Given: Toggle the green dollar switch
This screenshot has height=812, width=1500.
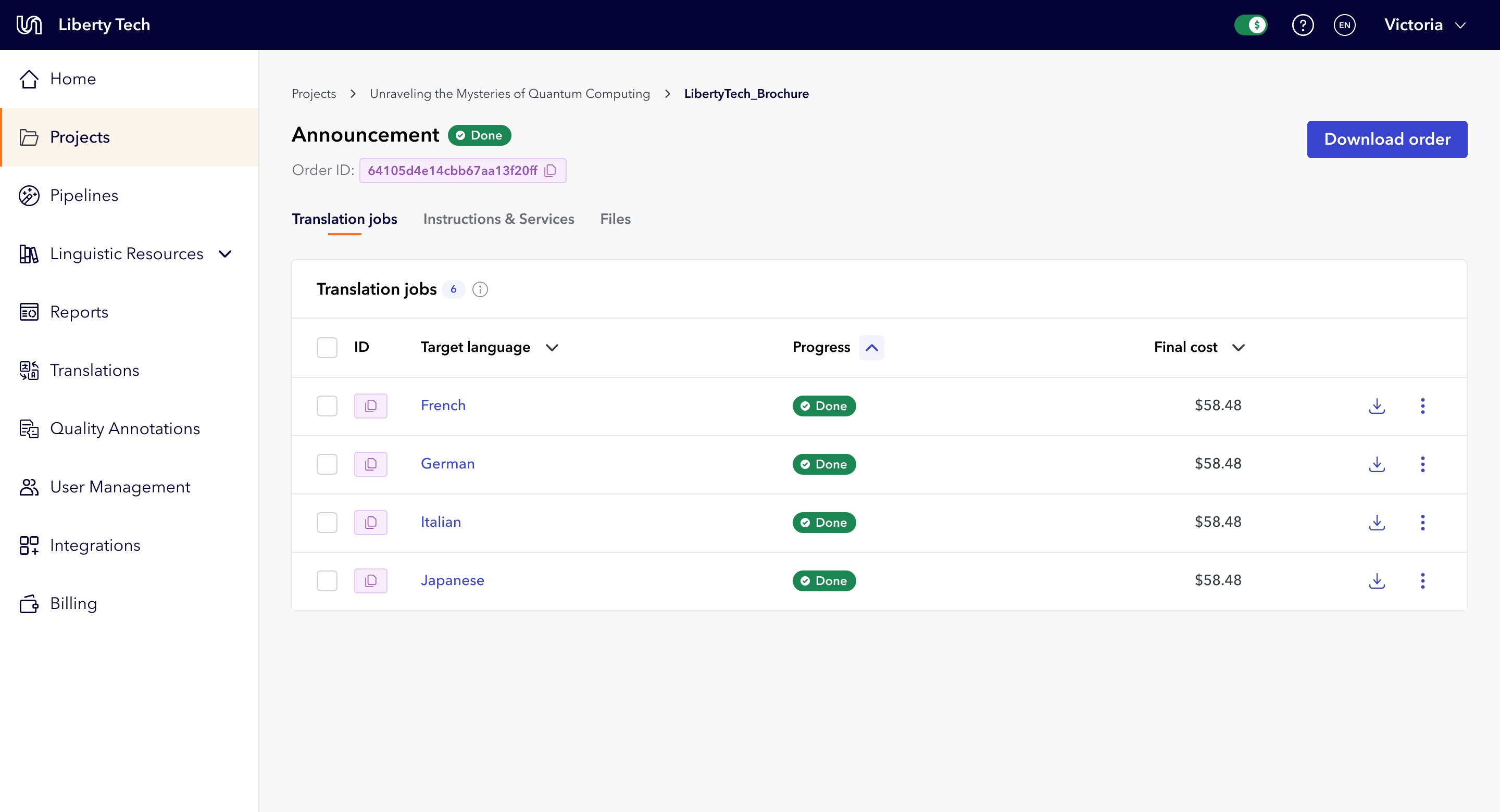Looking at the screenshot, I should click(1250, 25).
